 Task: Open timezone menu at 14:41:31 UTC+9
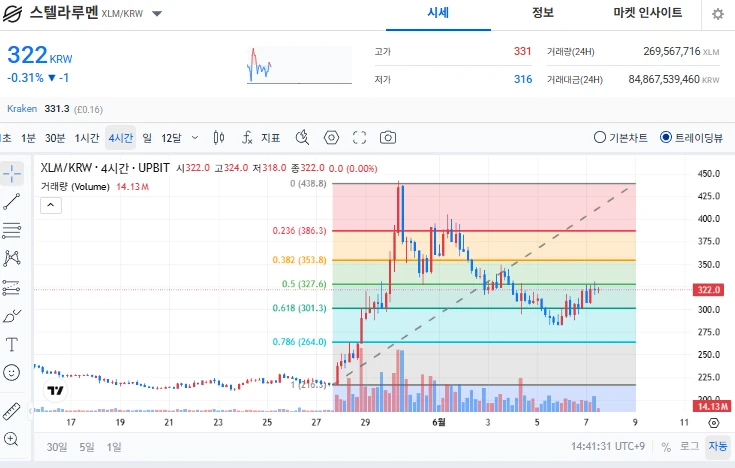tap(608, 446)
